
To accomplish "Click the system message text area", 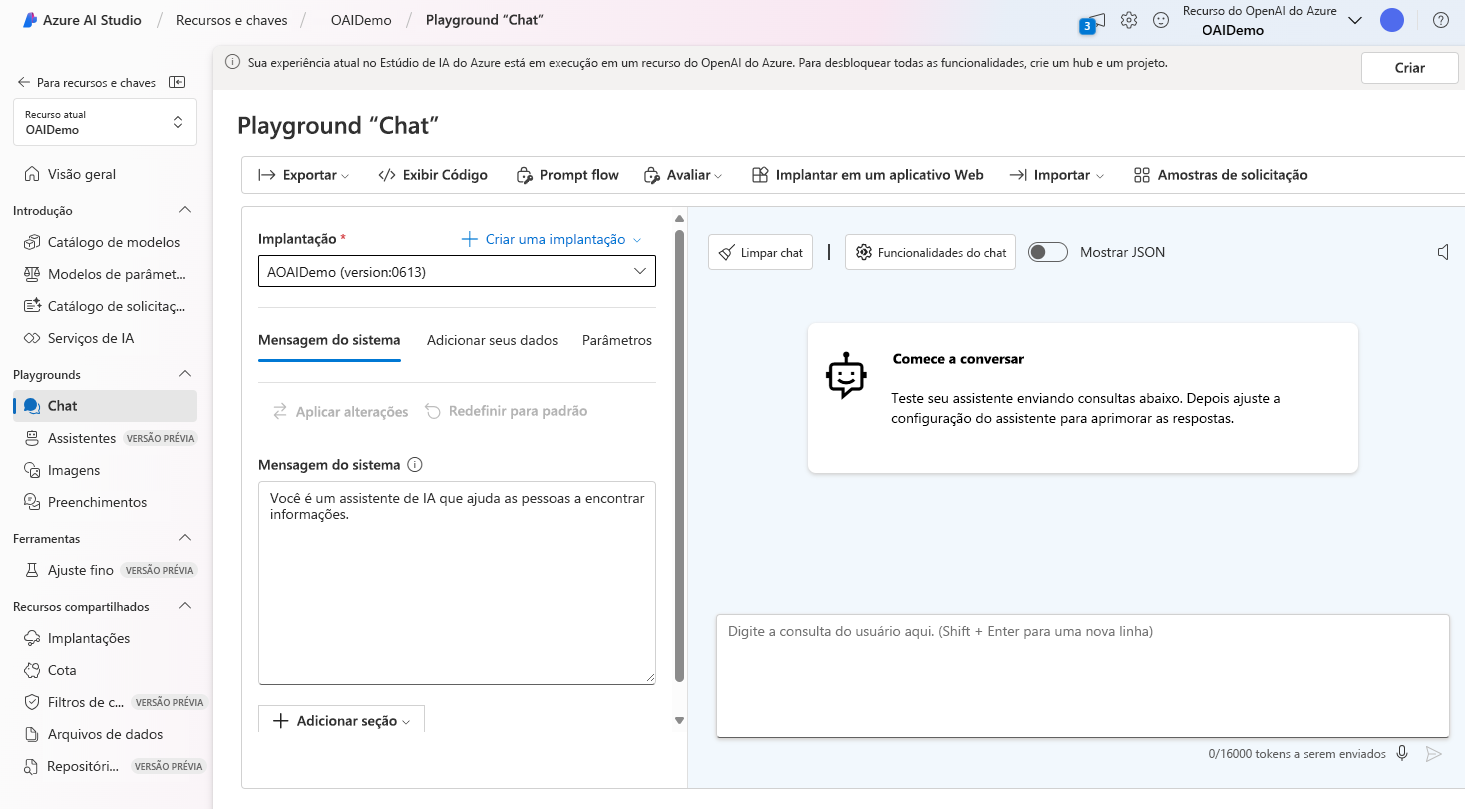I will click(457, 583).
